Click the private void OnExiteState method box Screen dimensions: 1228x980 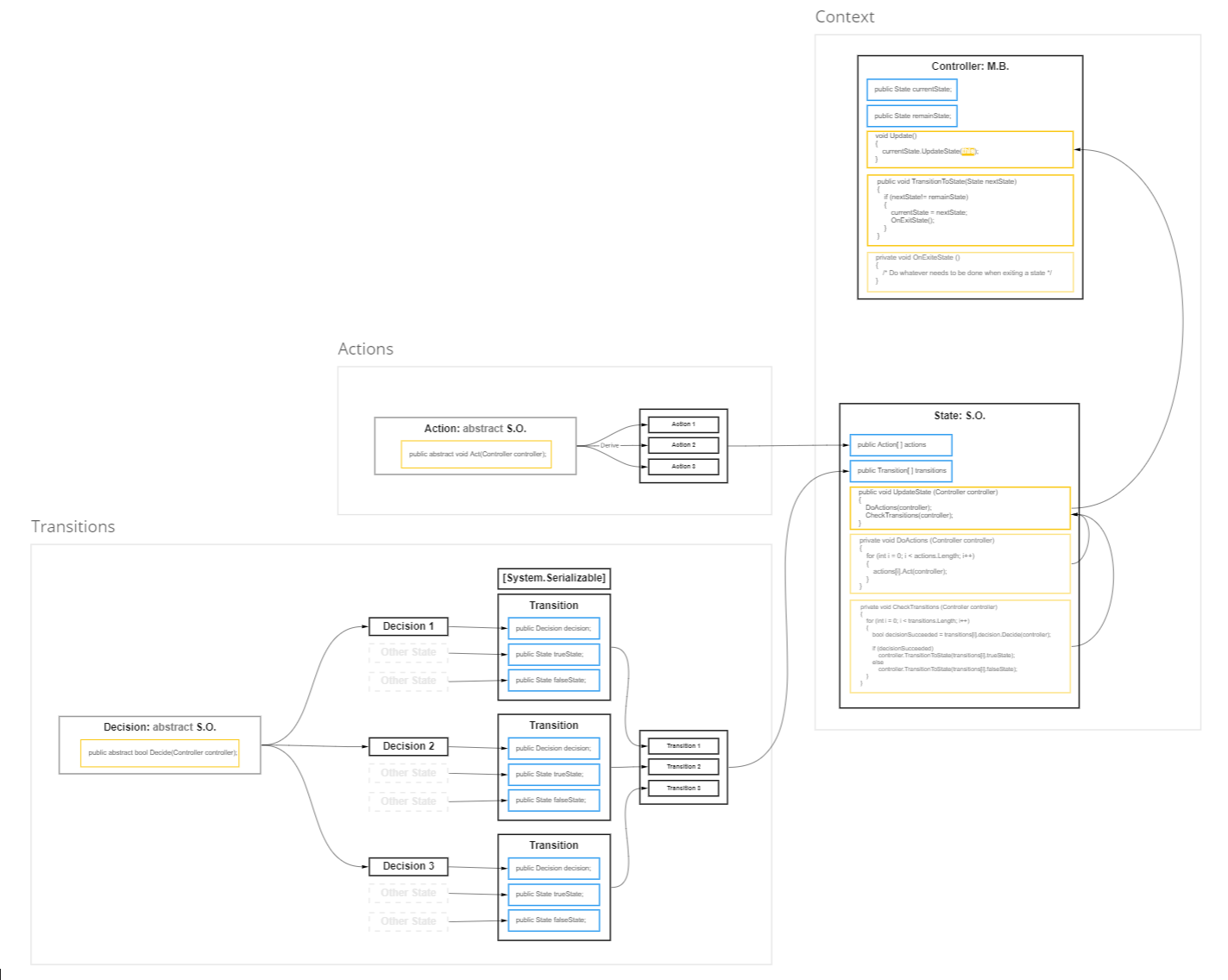pos(970,272)
